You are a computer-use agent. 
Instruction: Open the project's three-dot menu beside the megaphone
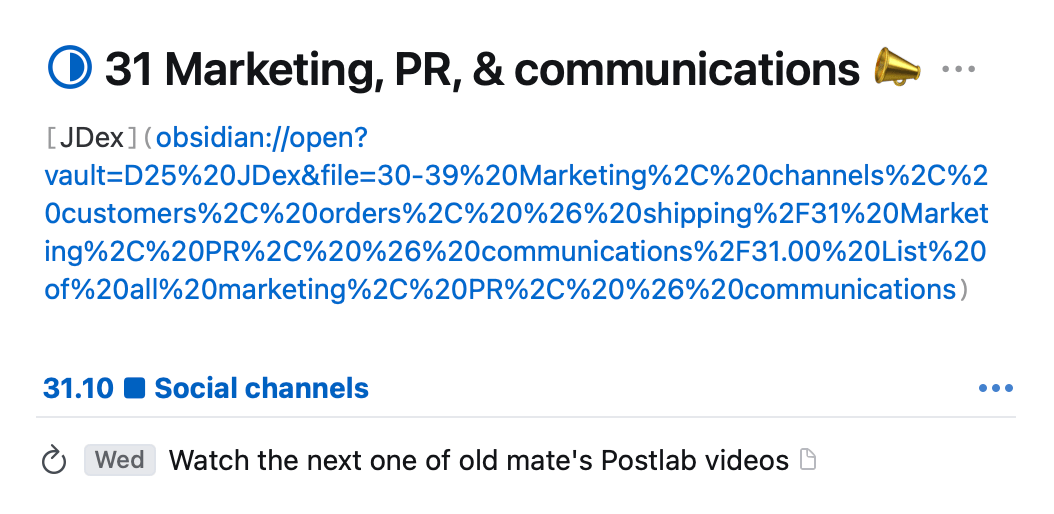click(x=958, y=69)
